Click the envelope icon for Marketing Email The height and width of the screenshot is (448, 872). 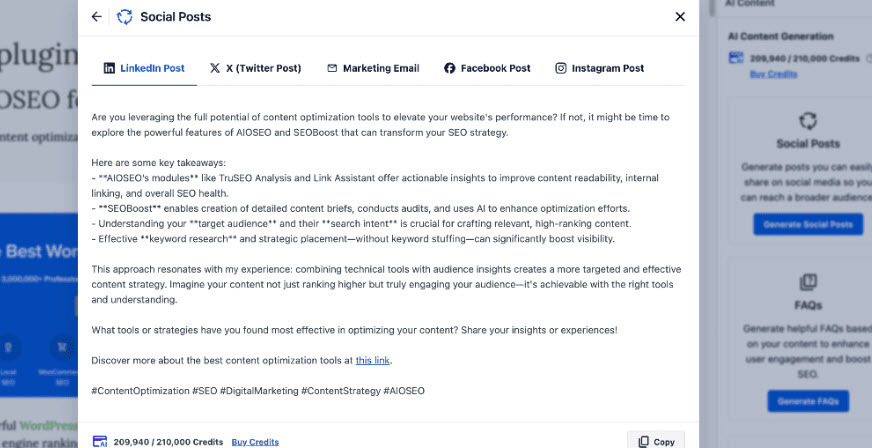pyautogui.click(x=332, y=68)
